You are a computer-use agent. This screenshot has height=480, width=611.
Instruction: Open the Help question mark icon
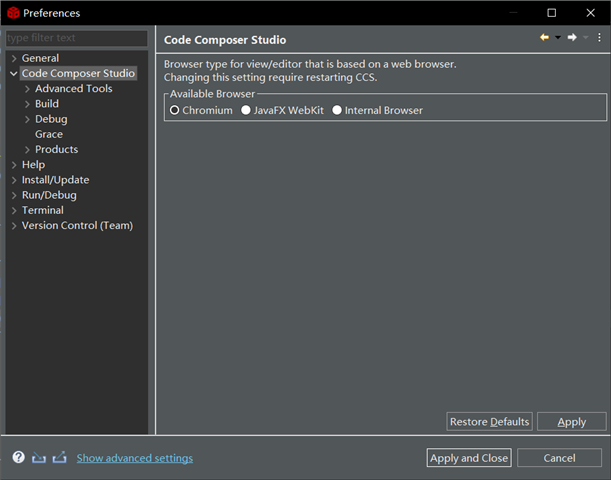pos(18,458)
